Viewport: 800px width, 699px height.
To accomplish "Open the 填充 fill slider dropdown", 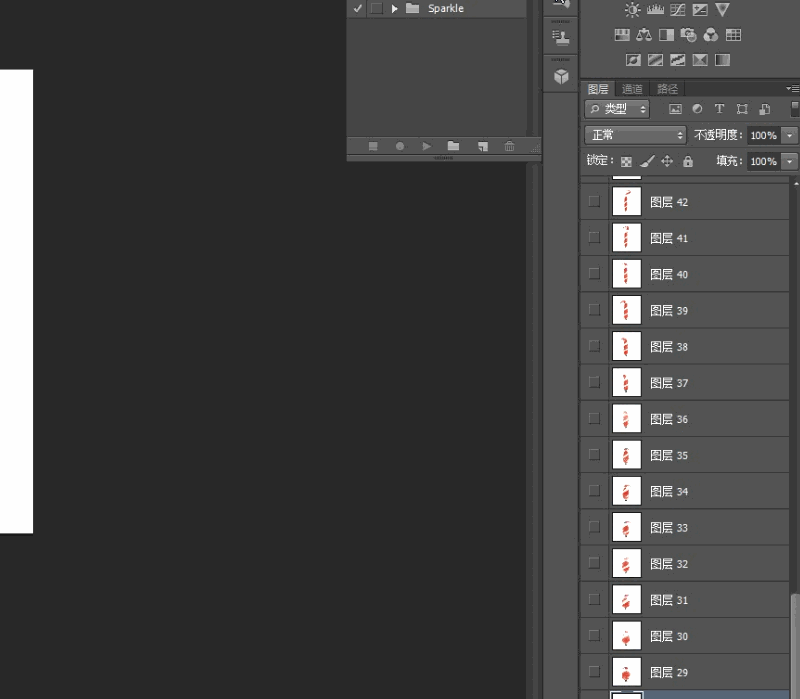I will [789, 161].
